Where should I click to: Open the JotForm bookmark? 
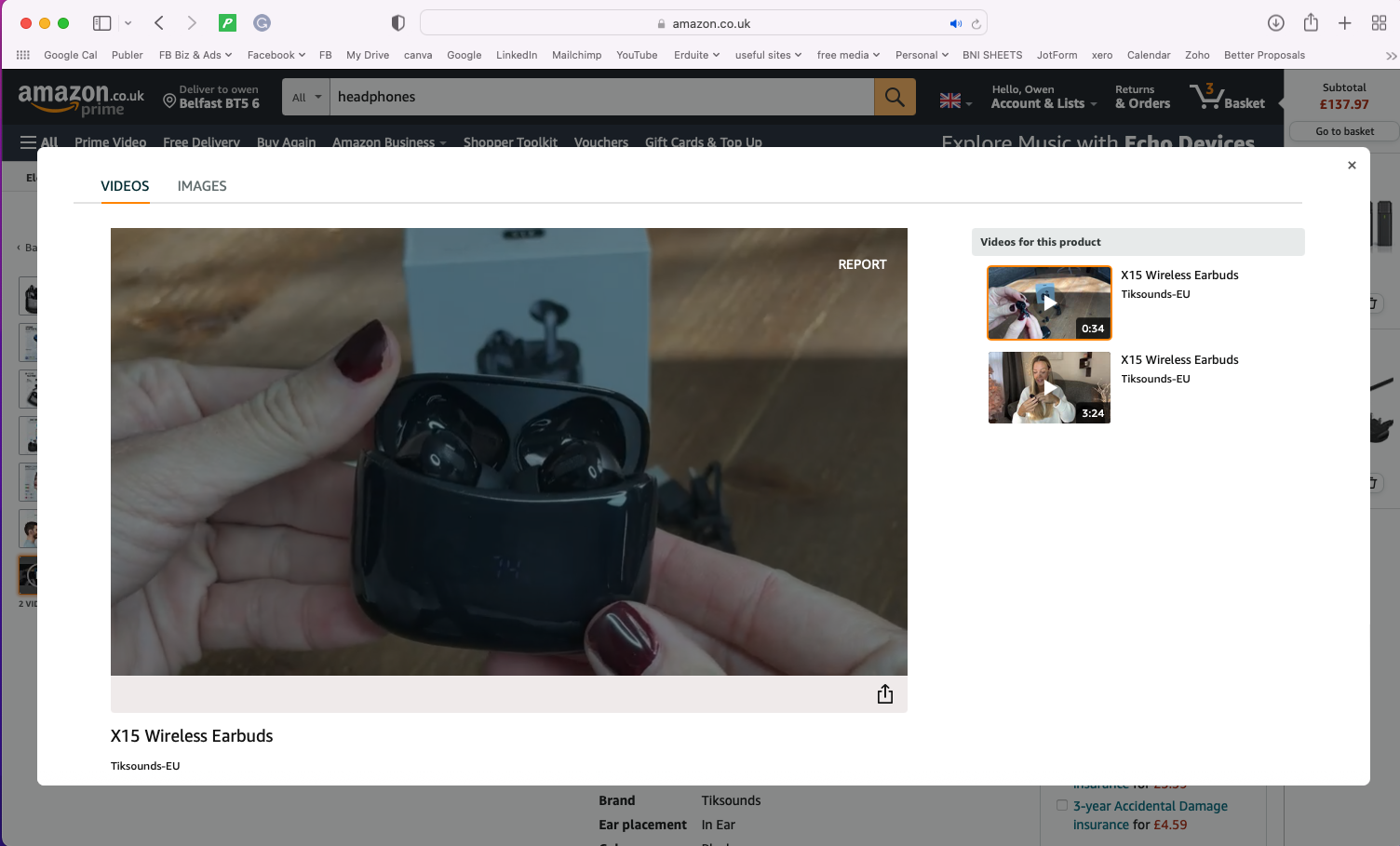click(1057, 55)
